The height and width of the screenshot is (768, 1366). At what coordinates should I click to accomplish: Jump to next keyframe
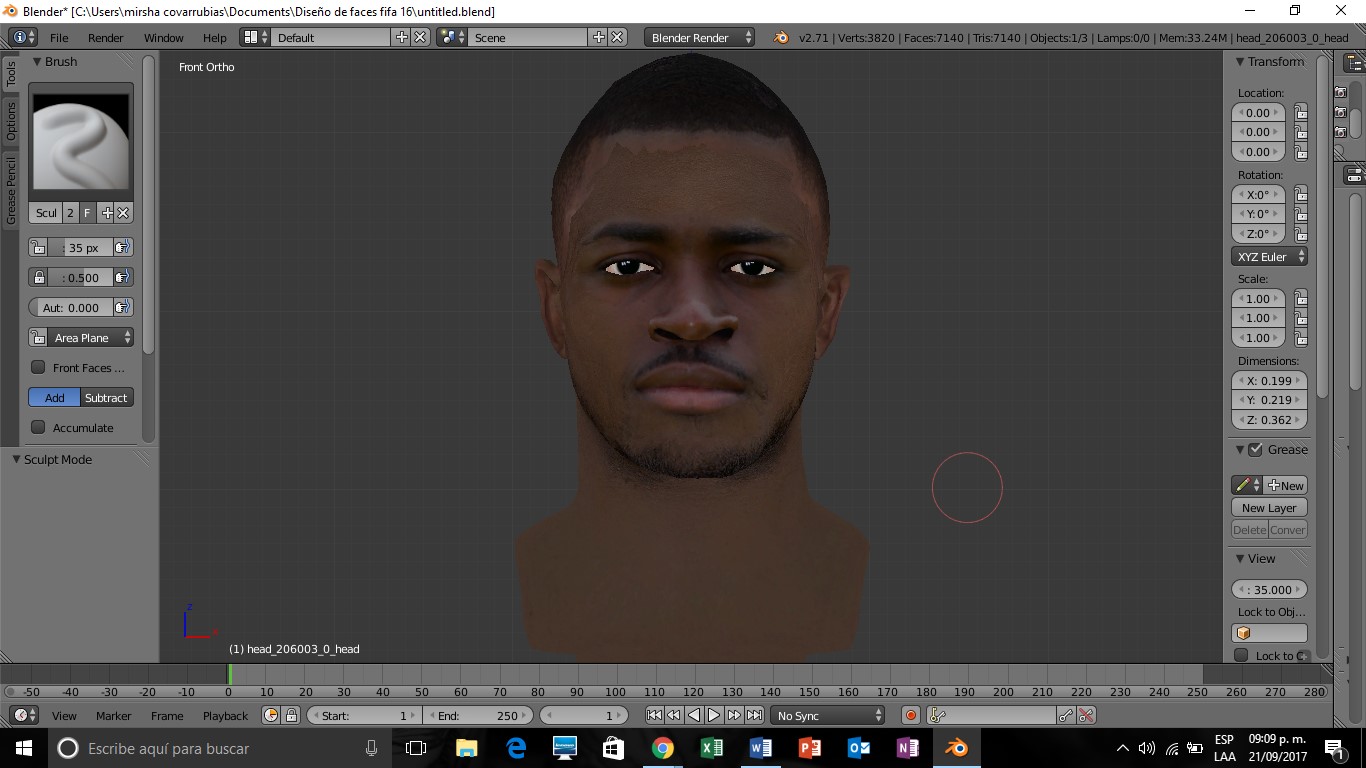734,715
